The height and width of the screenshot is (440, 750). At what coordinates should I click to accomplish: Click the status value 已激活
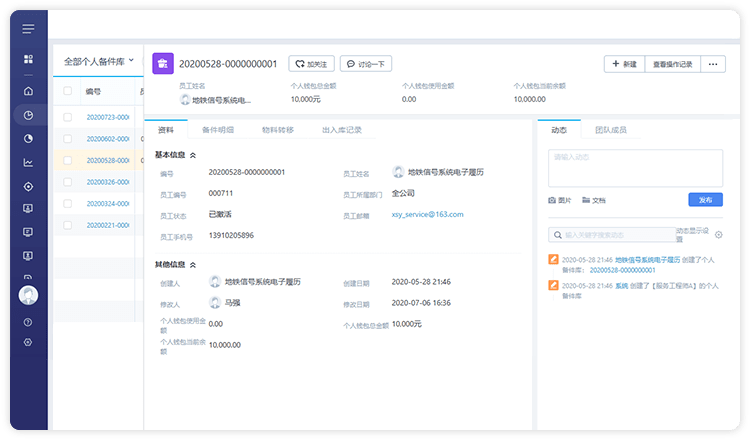tap(220, 214)
